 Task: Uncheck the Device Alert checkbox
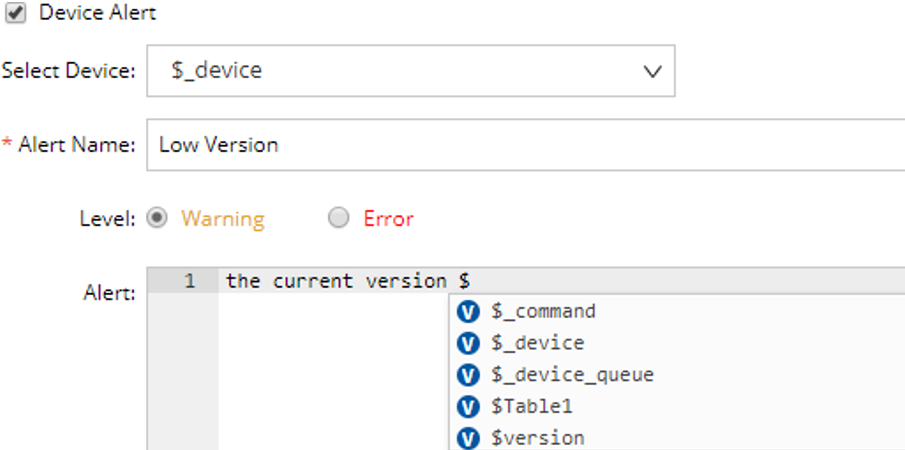coord(15,14)
